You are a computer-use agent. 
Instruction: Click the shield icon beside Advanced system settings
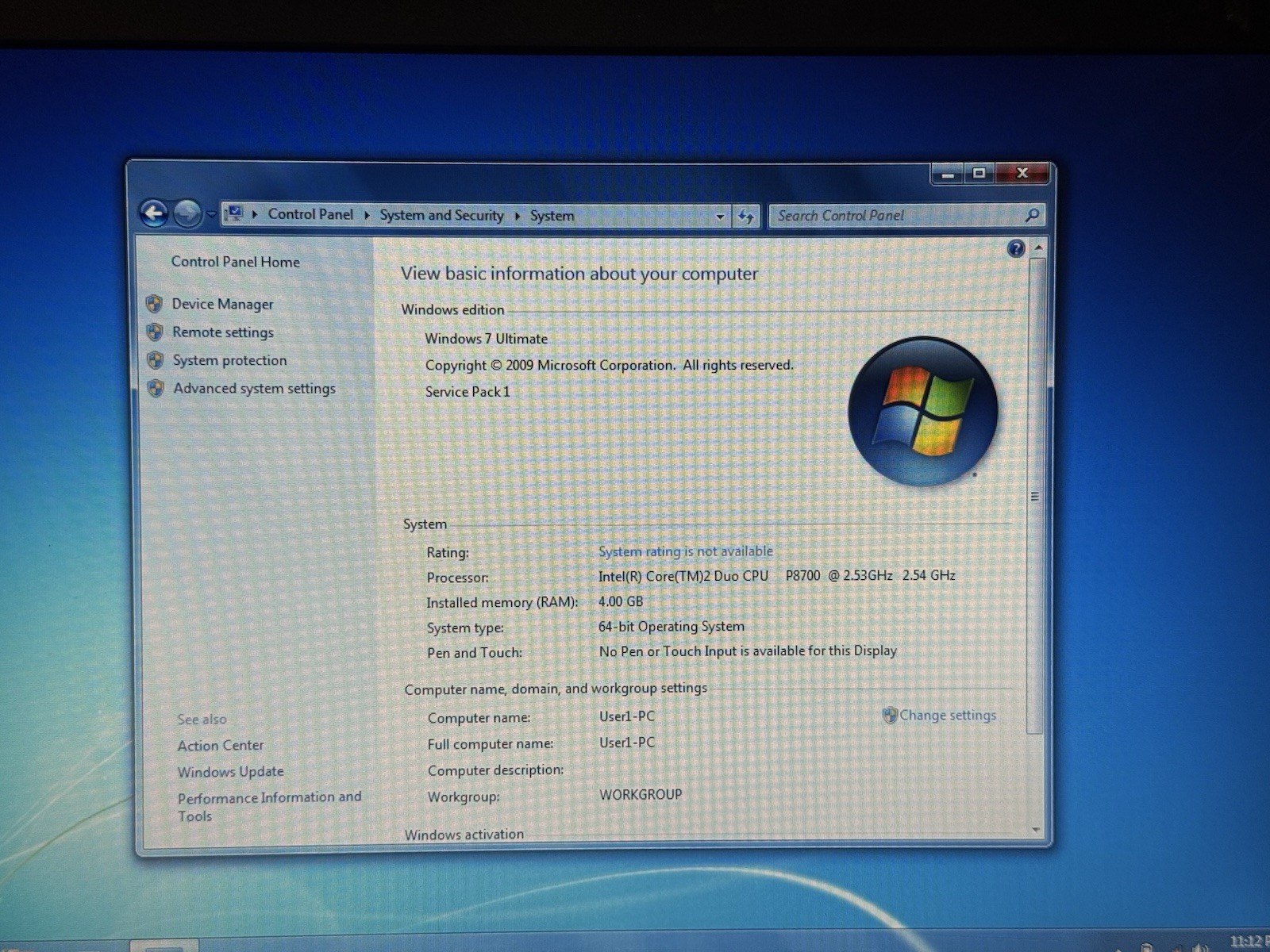click(156, 388)
